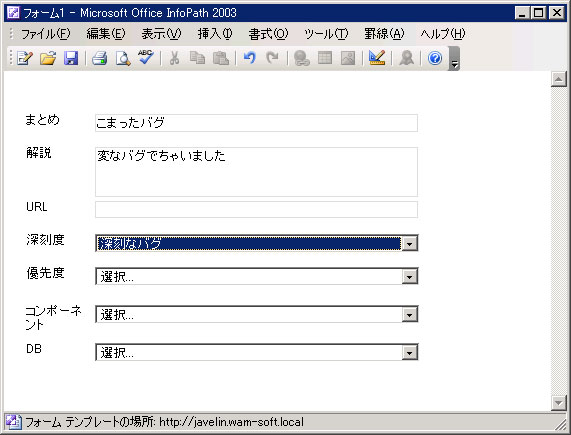Screen dimensions: 571x435
Task: Open Help with the blue question mark icon
Action: point(435,58)
